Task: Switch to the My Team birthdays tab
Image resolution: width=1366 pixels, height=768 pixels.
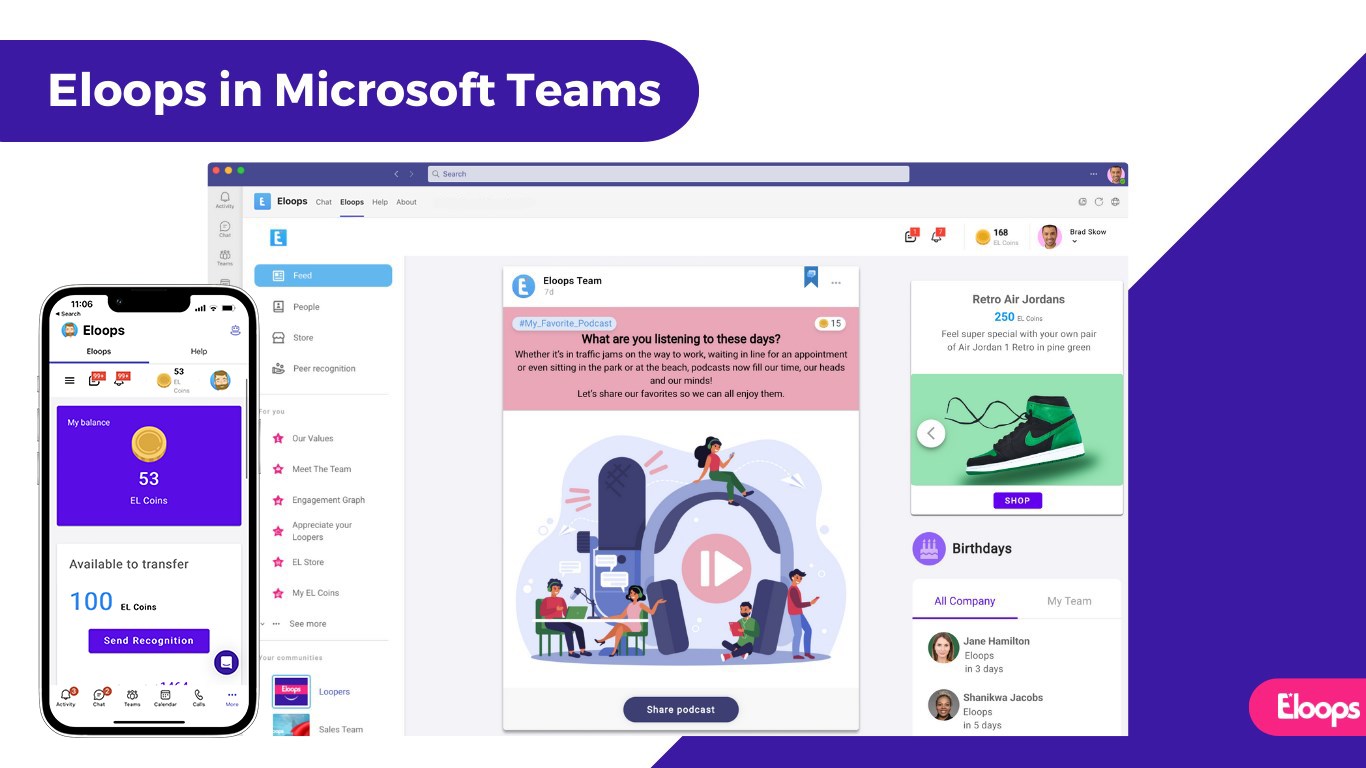Action: (1069, 601)
